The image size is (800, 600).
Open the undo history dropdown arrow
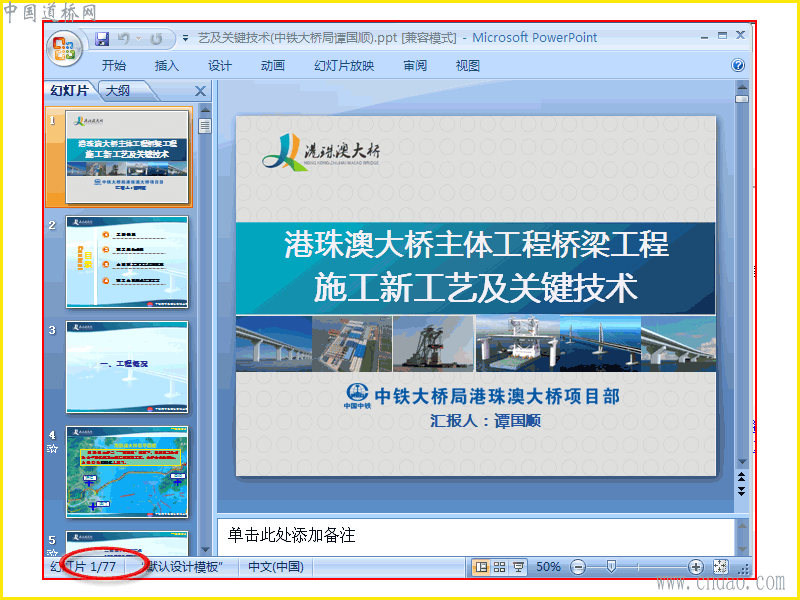(138, 39)
